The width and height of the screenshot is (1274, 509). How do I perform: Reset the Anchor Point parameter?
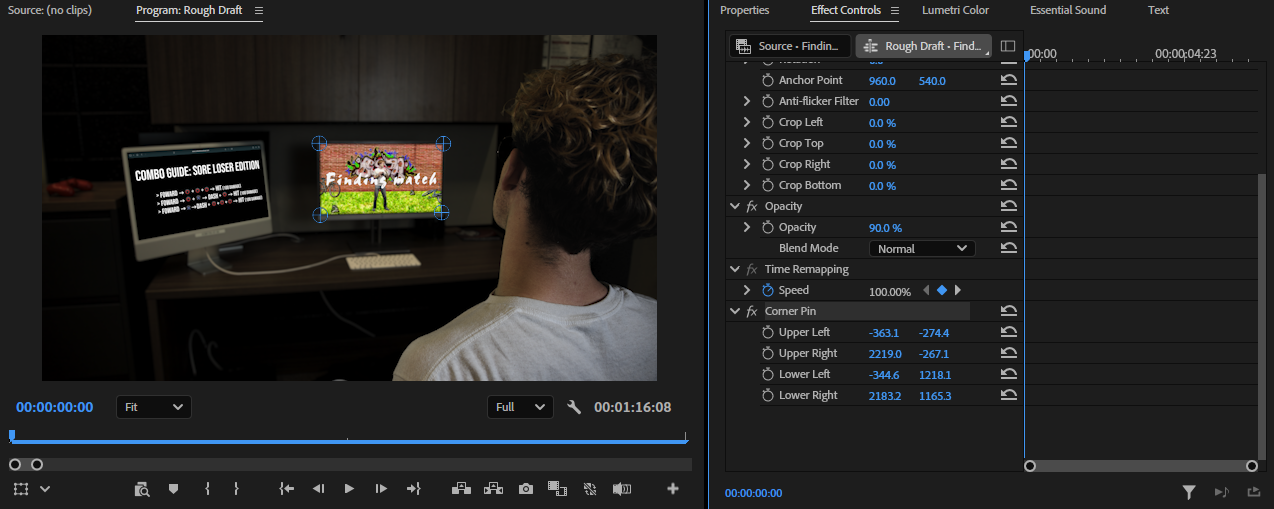1009,80
